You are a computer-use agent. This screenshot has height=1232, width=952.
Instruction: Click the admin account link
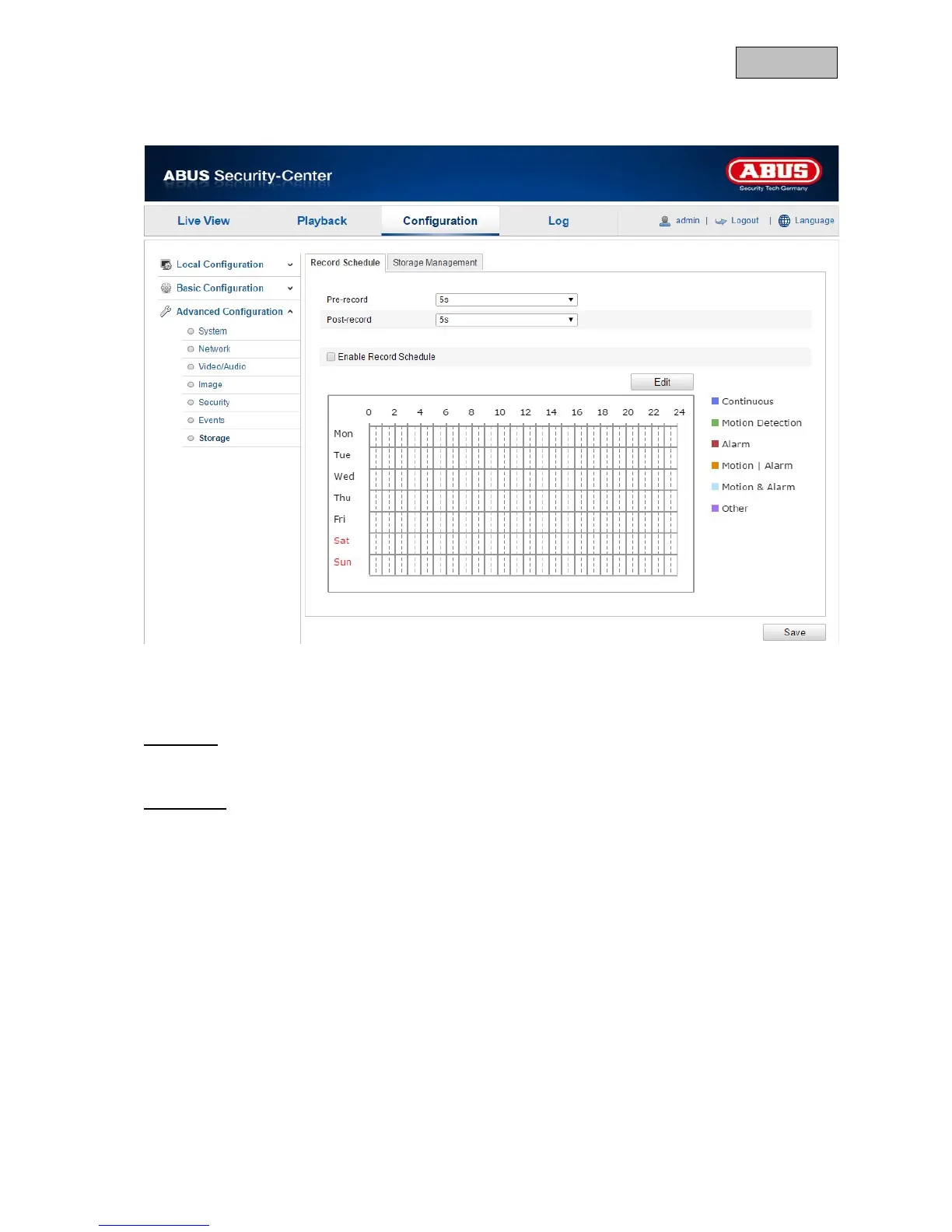(688, 221)
